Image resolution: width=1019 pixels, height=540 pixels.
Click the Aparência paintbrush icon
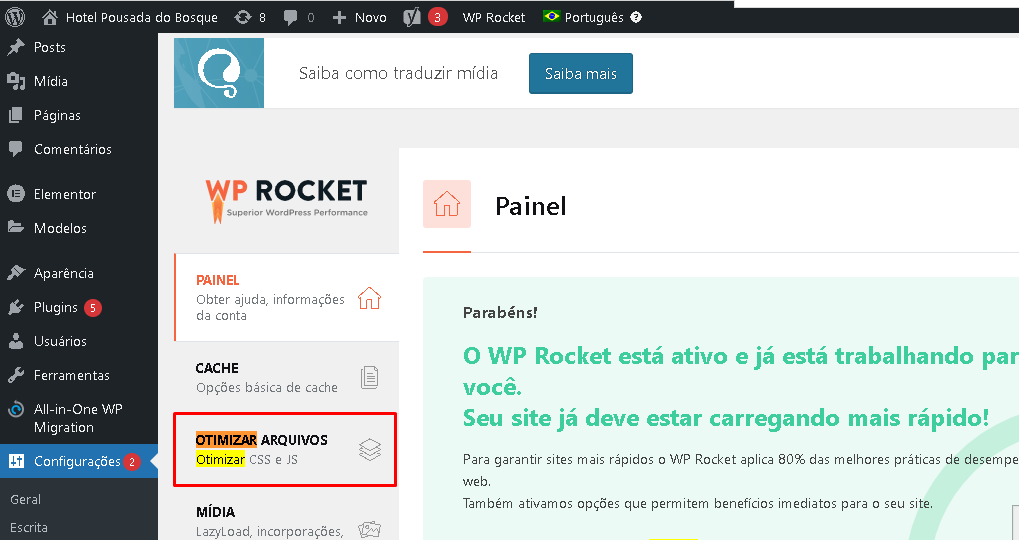(16, 273)
